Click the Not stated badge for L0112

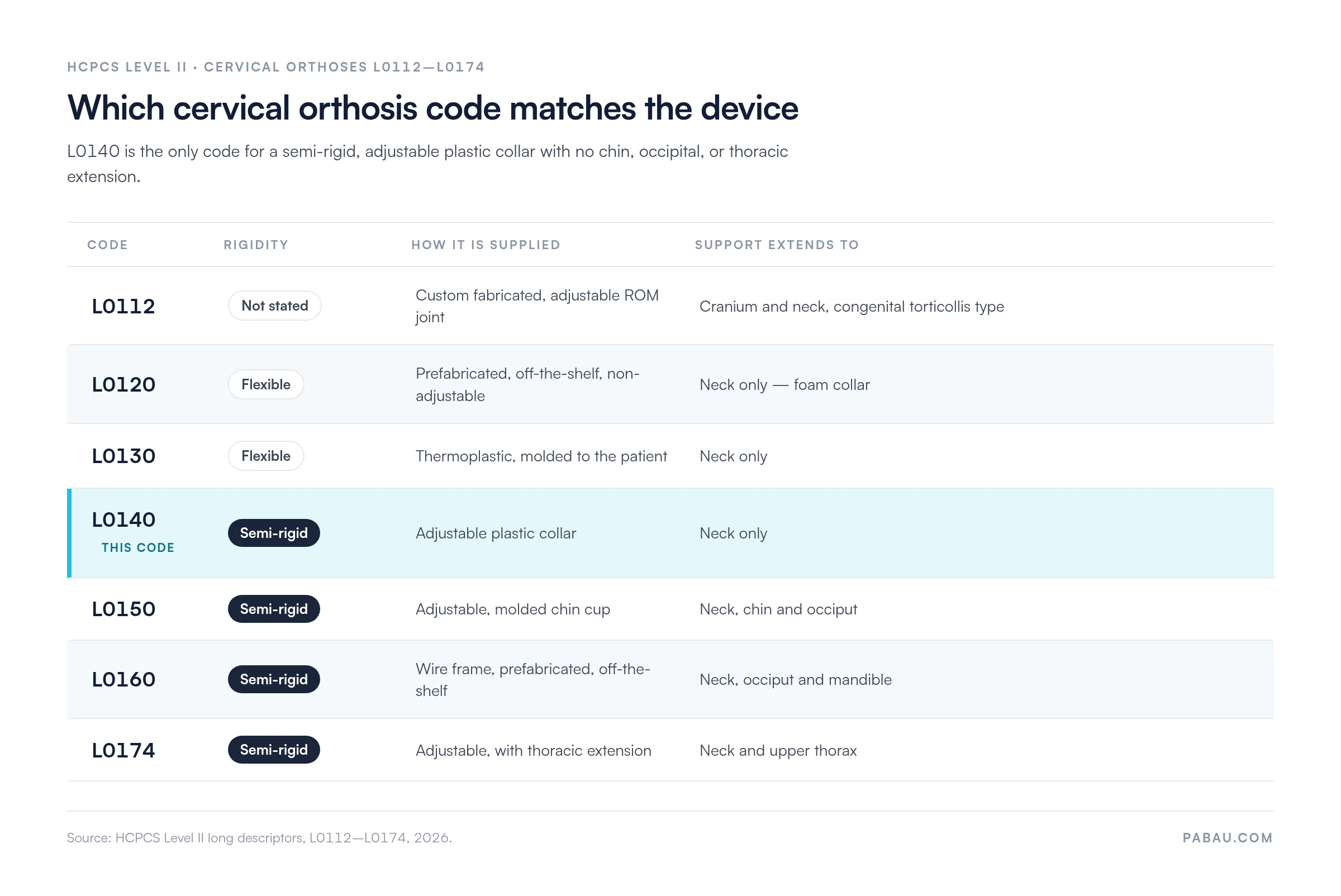tap(274, 306)
